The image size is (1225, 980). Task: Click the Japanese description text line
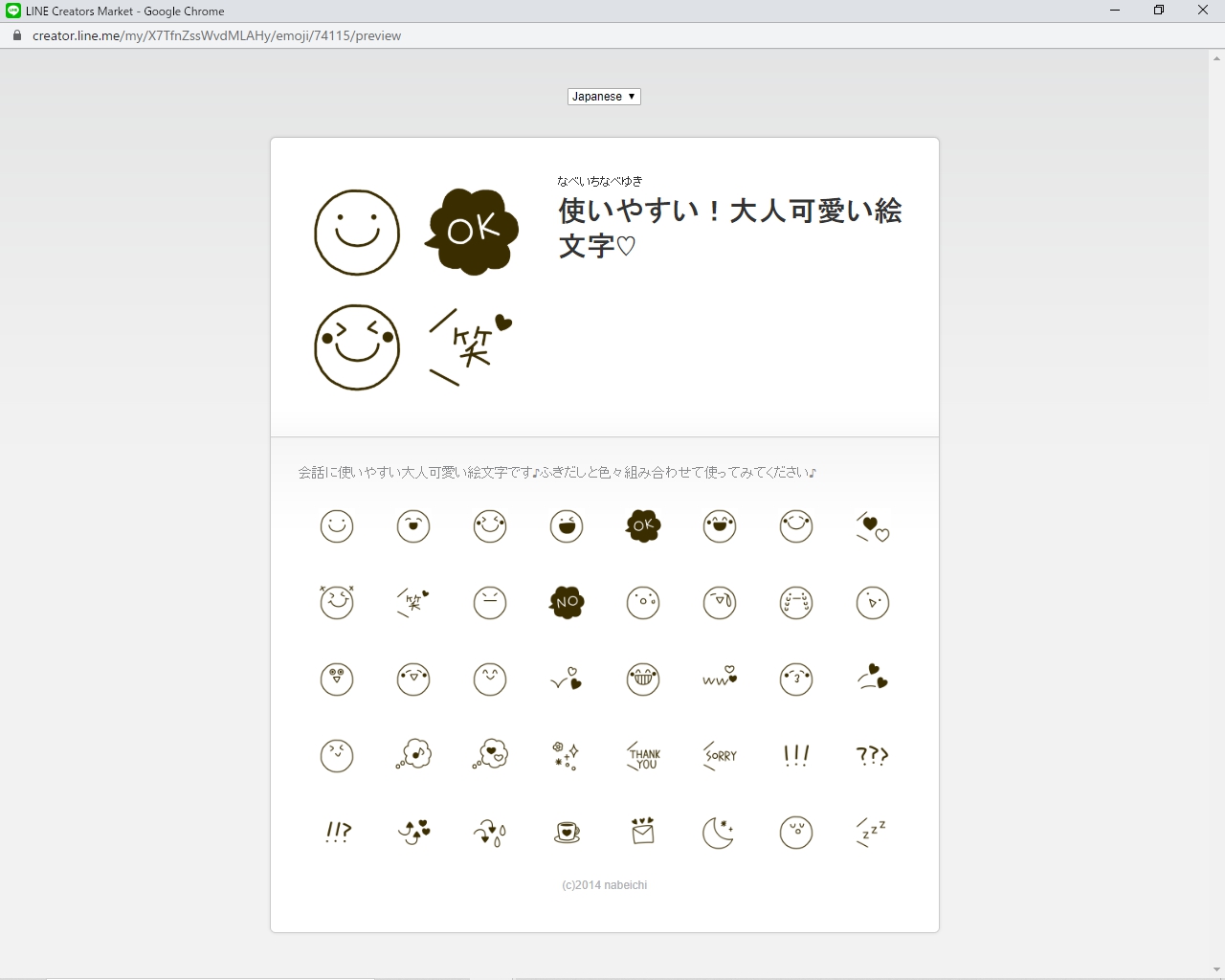tap(557, 472)
